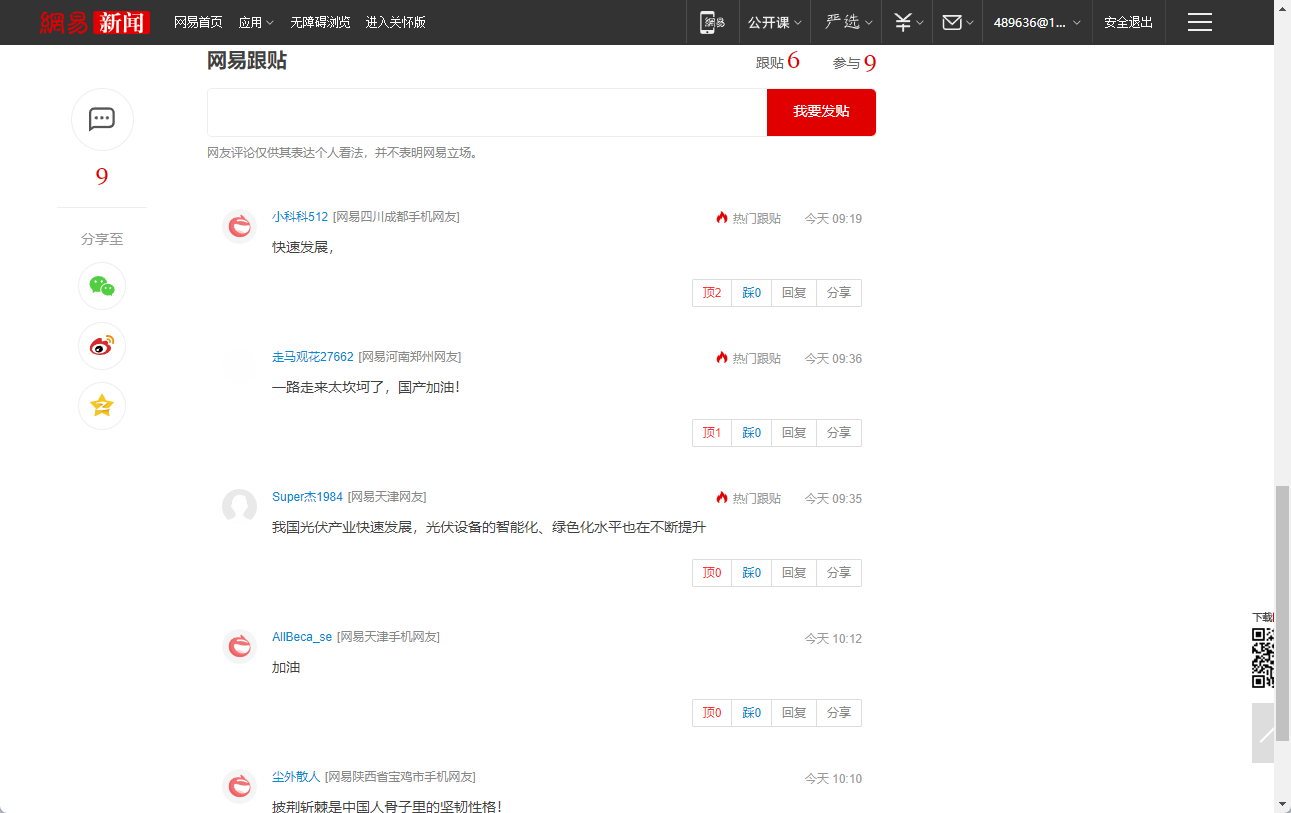This screenshot has width=1291, height=813.
Task: Expand the 严选 dropdown
Action: (x=849, y=22)
